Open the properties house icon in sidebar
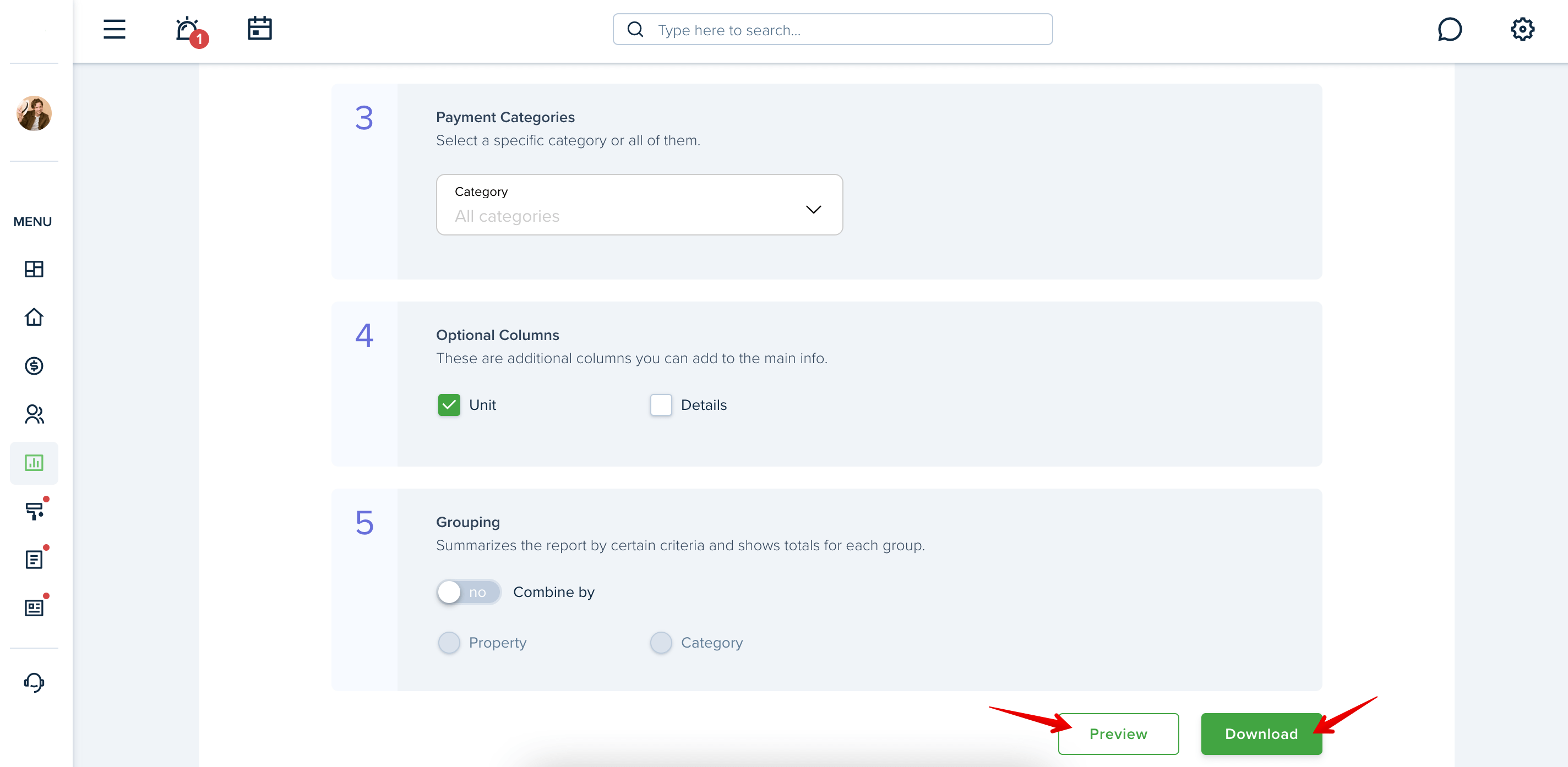The height and width of the screenshot is (767, 1568). [34, 317]
